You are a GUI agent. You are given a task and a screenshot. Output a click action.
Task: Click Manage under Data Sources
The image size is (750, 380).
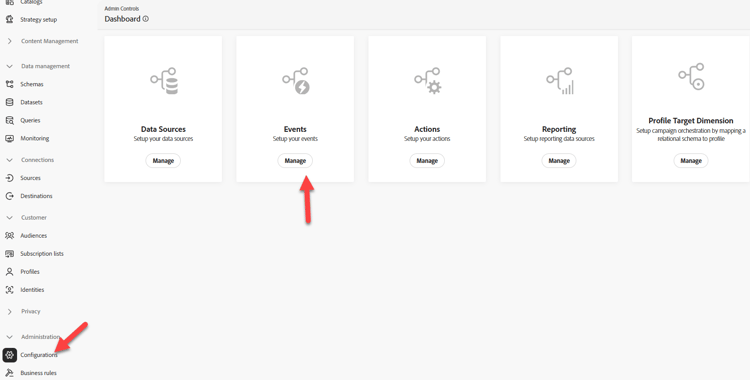163,161
